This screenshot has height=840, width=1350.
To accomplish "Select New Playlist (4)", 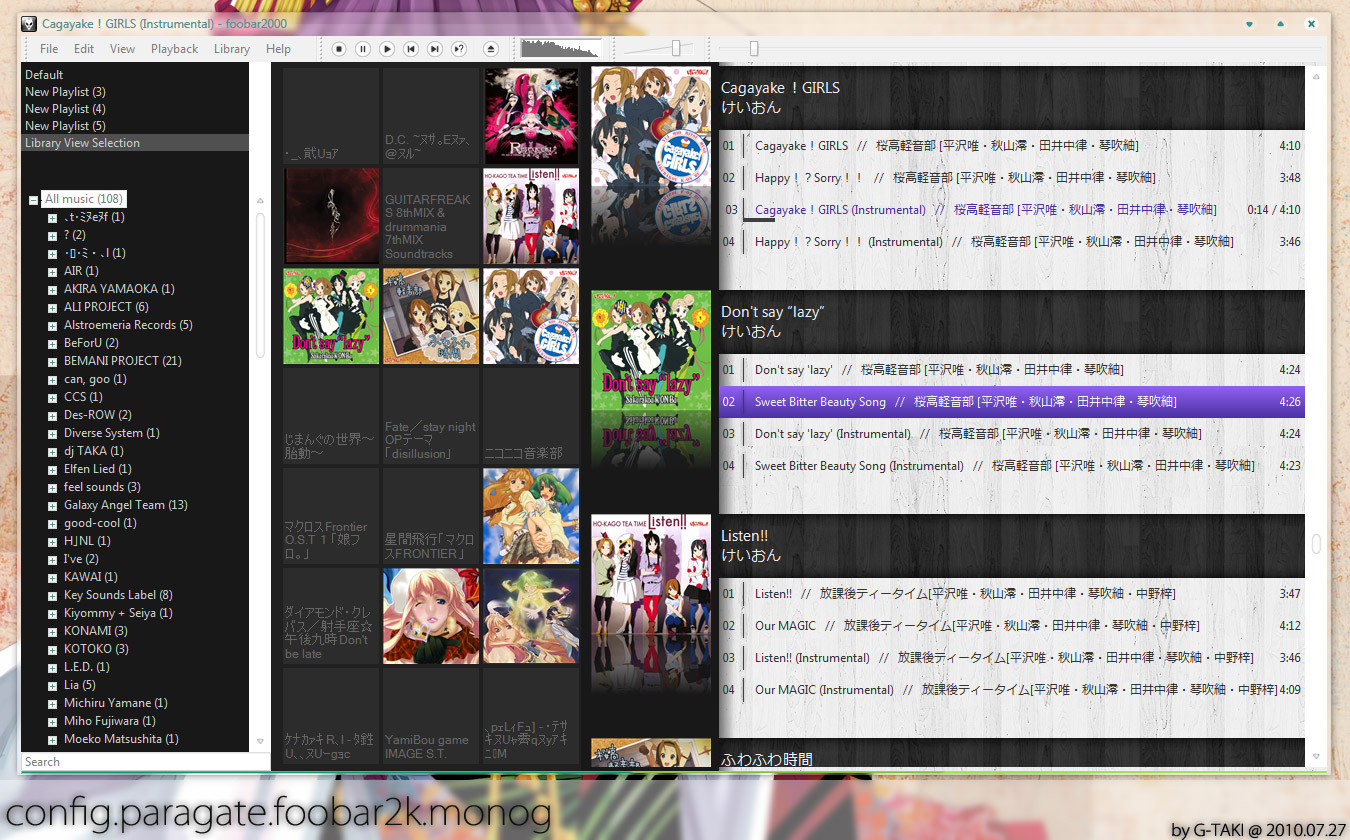I will [135, 109].
